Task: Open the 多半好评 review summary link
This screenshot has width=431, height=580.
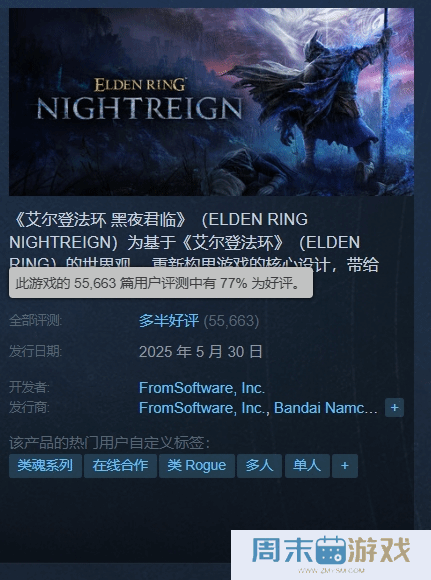Action: click(169, 321)
